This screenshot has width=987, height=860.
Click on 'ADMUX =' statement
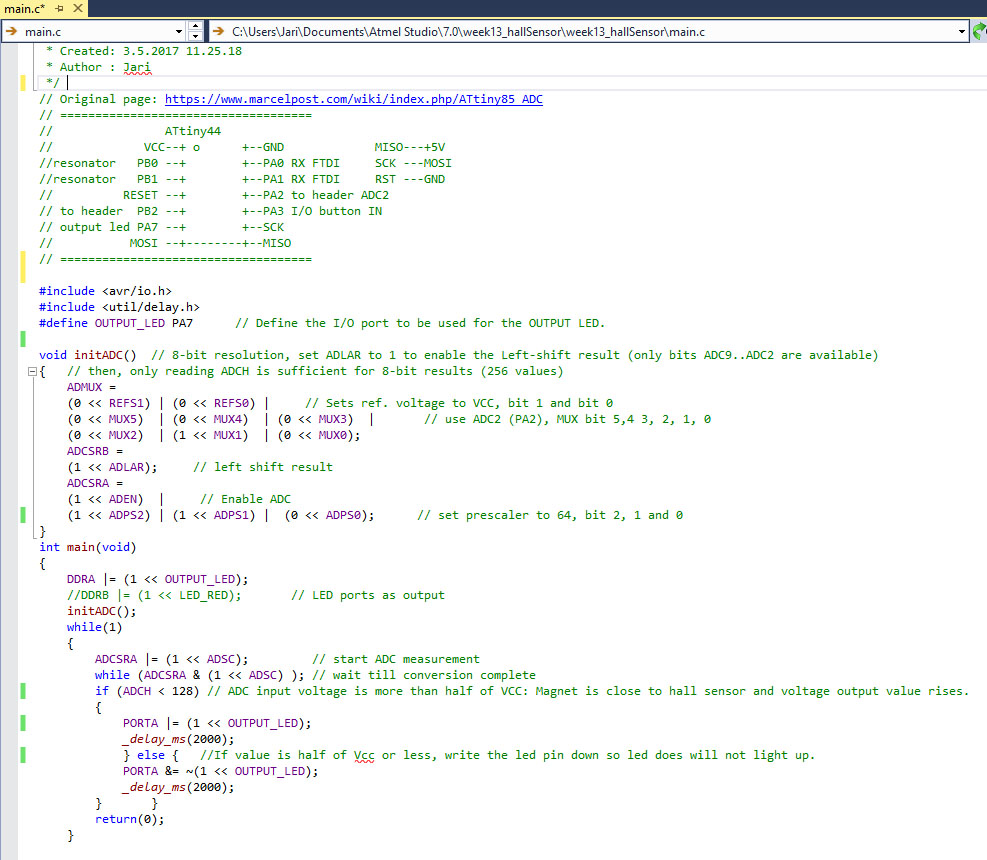click(x=91, y=387)
